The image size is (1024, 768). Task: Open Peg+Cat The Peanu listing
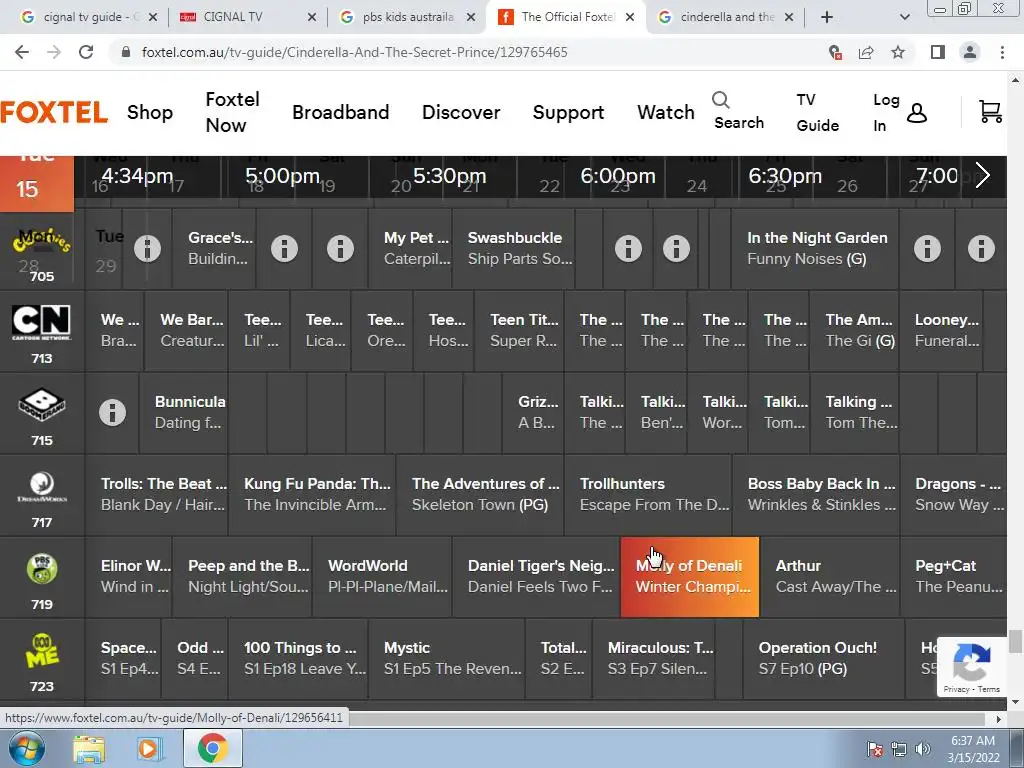tap(954, 577)
